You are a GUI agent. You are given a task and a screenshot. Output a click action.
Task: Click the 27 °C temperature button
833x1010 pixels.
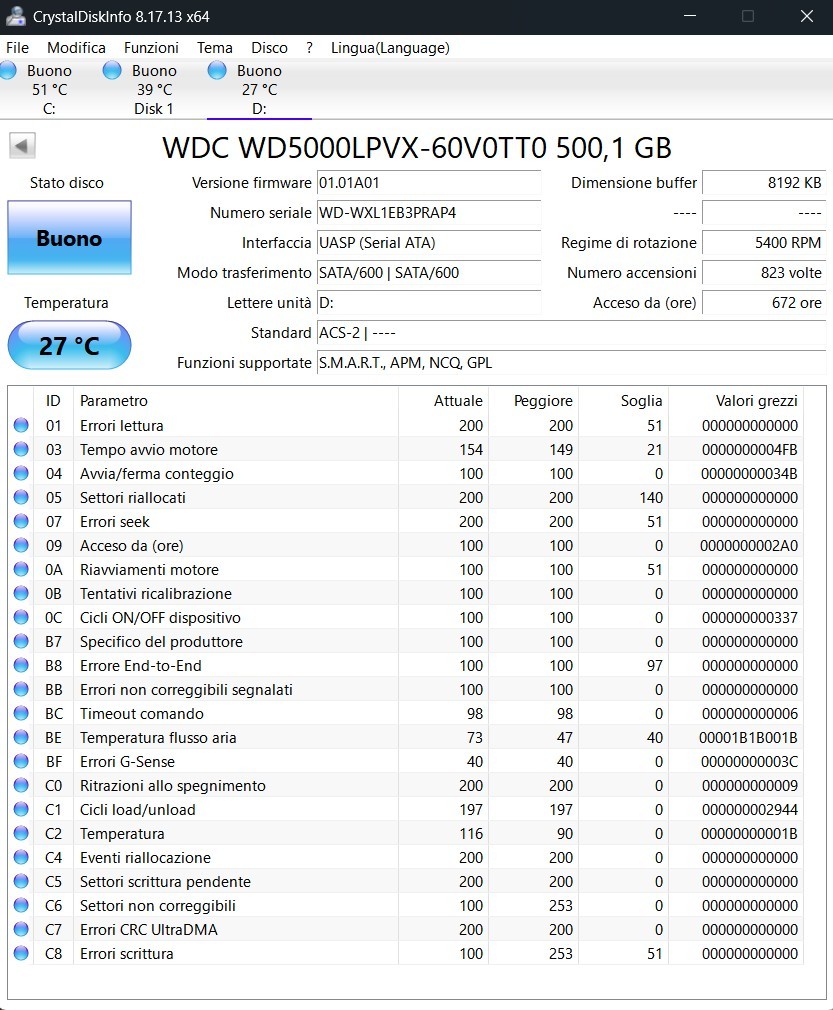click(70, 345)
